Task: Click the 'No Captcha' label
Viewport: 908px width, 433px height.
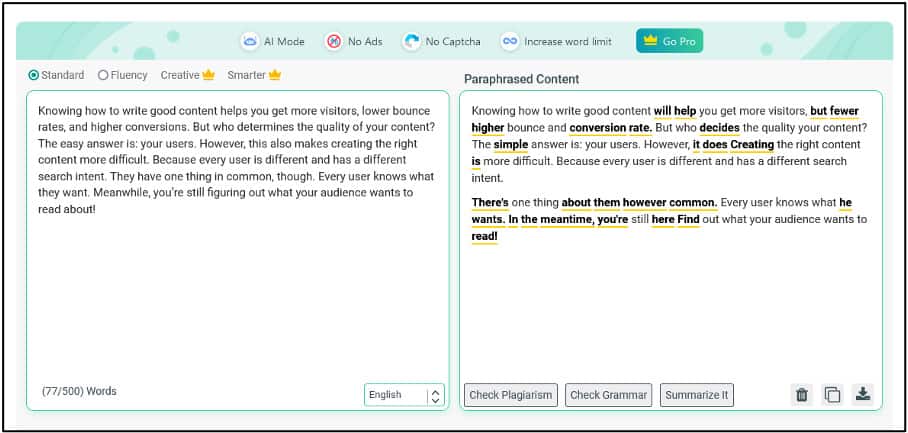Action: (x=453, y=42)
